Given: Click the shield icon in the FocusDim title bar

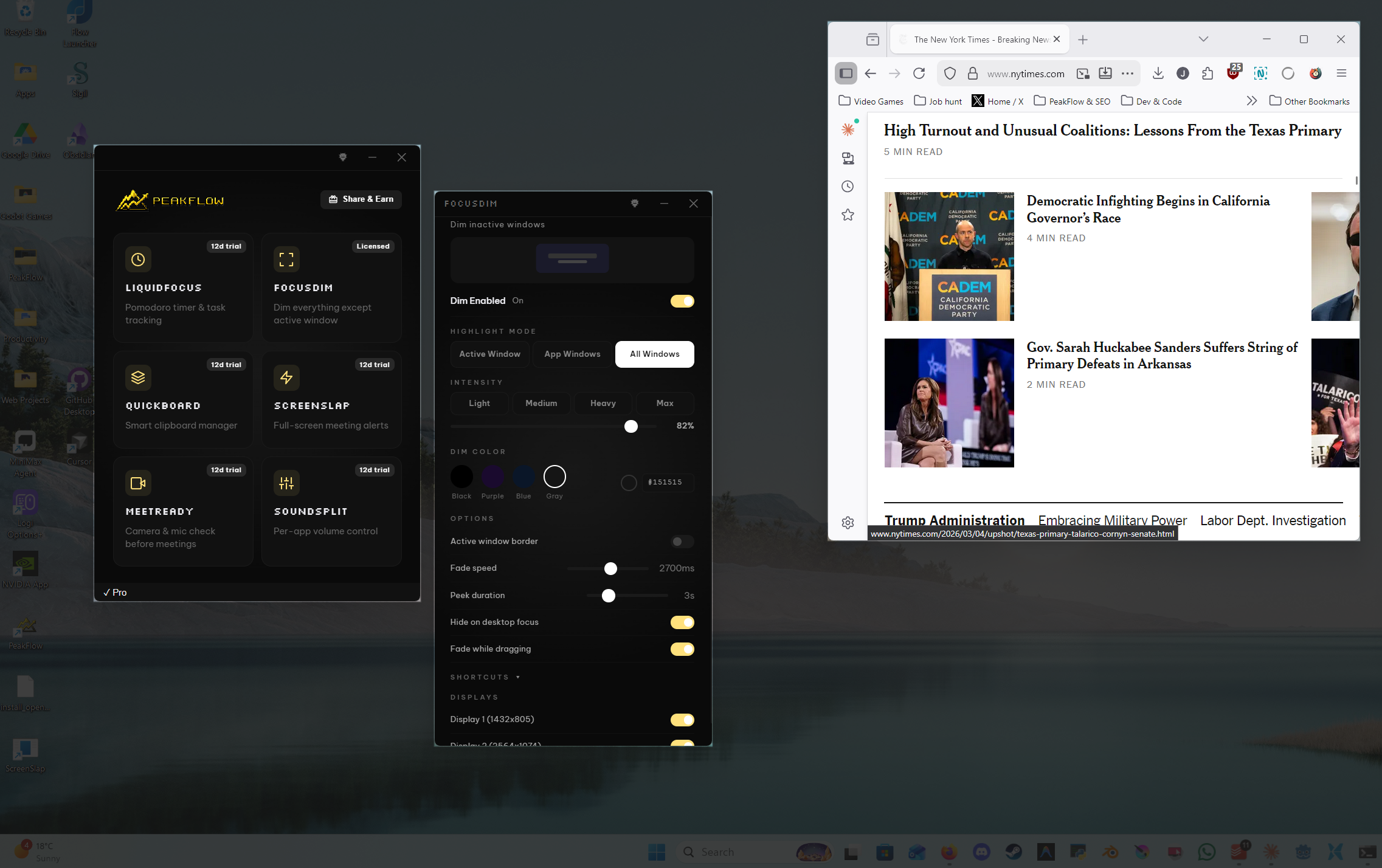Looking at the screenshot, I should coord(634,204).
